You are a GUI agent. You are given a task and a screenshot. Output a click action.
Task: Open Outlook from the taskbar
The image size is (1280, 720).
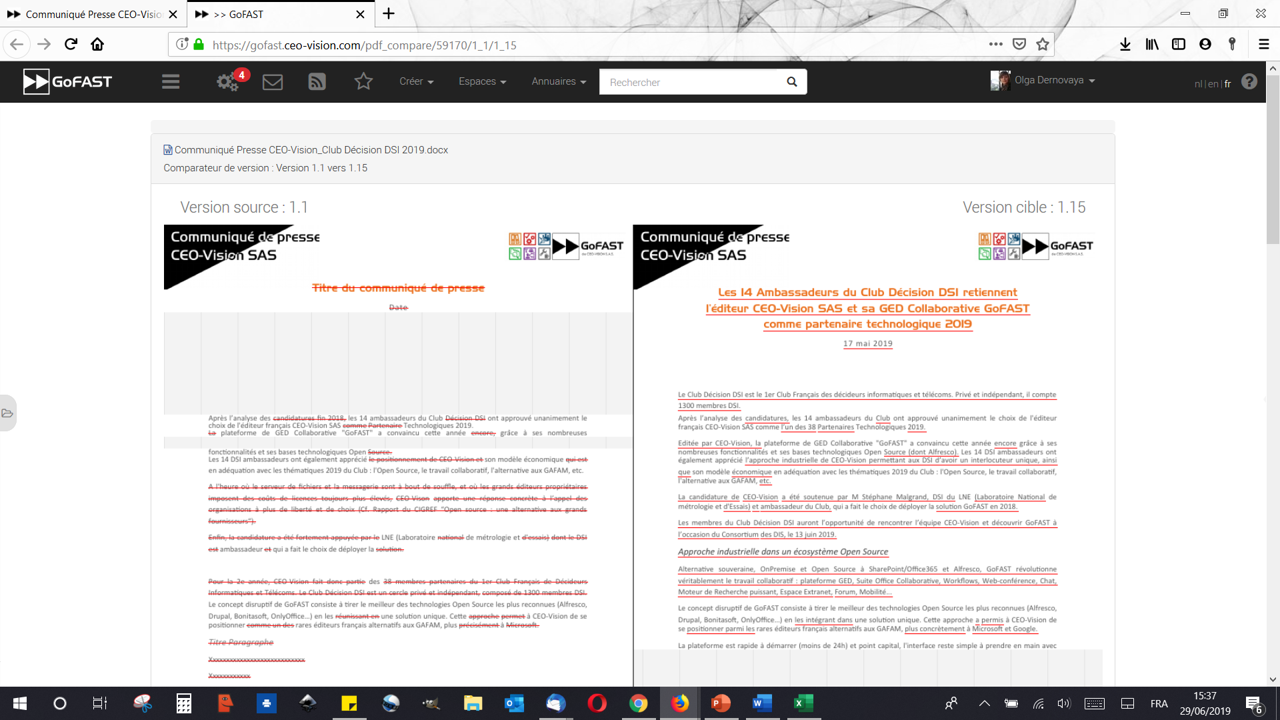coord(514,703)
